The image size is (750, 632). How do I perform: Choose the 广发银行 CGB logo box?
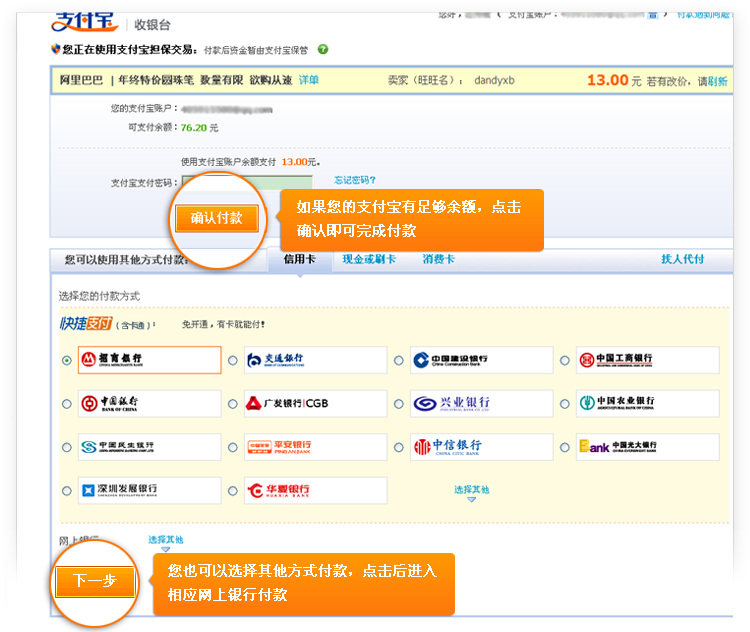click(x=316, y=403)
